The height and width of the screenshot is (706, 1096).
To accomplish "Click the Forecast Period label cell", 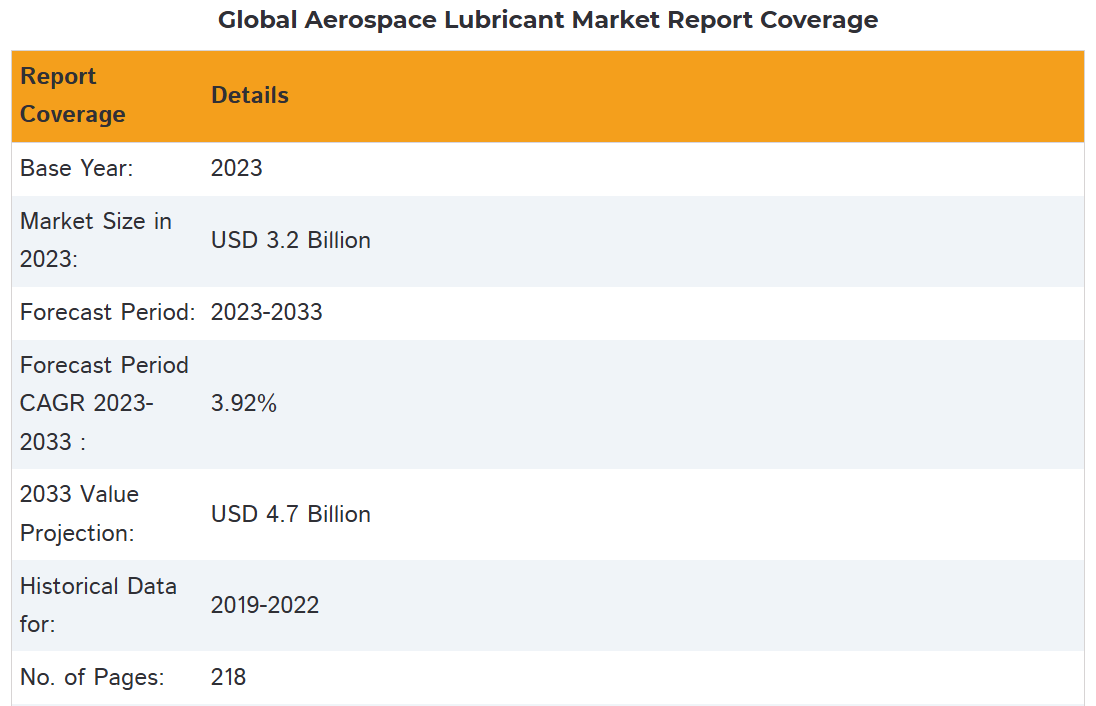I will pos(107,312).
